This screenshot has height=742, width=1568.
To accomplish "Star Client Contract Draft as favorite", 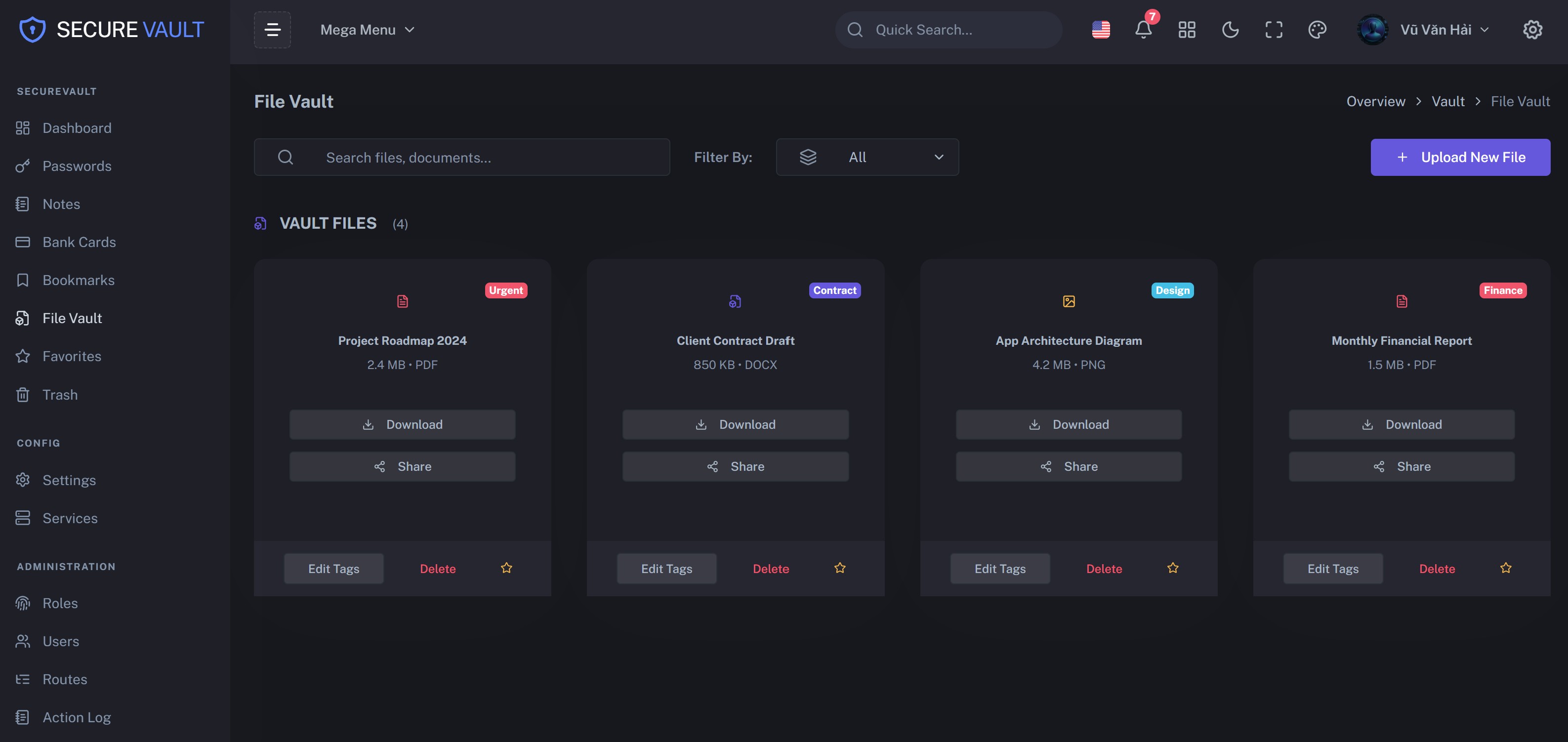I will pos(839,568).
